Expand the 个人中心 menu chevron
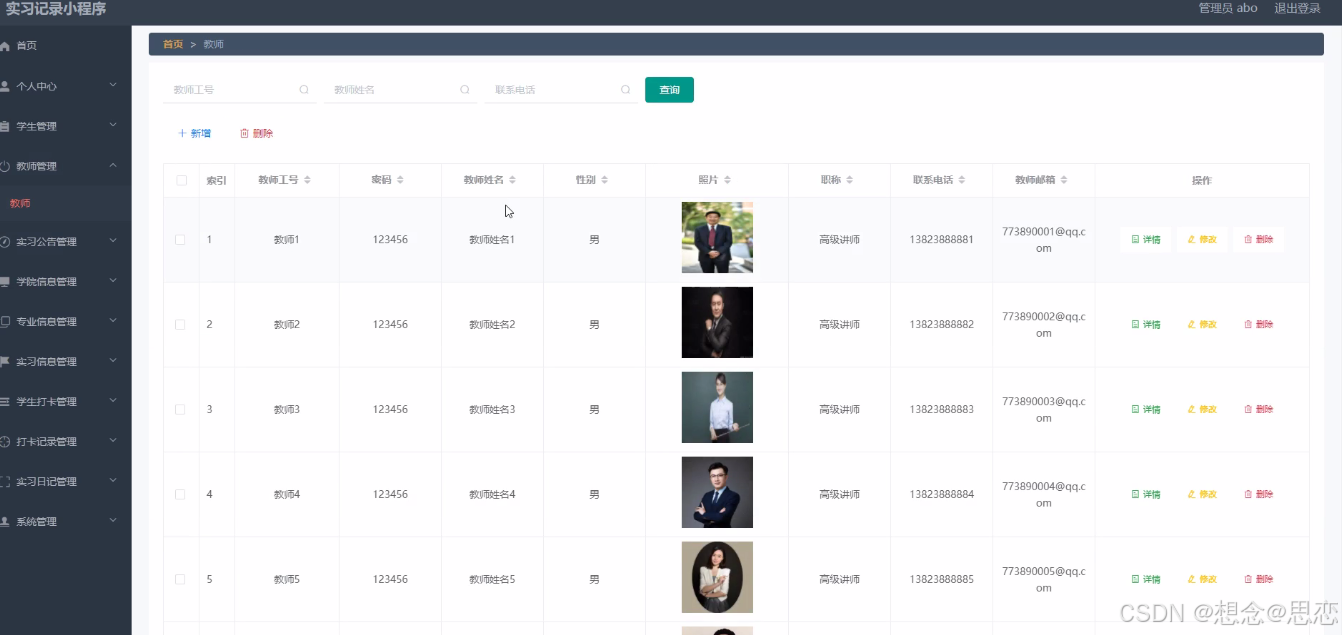The width and height of the screenshot is (1342, 635). coord(113,85)
